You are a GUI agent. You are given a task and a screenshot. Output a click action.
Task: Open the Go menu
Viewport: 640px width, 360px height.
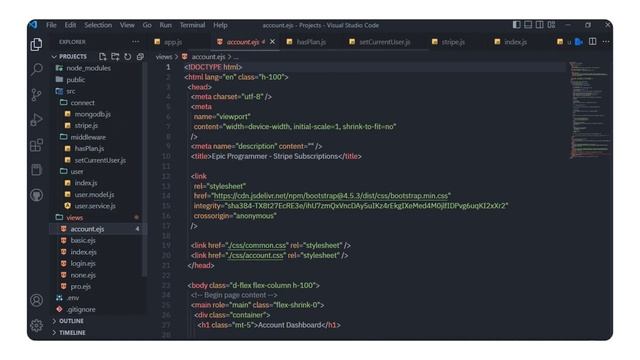(x=147, y=25)
